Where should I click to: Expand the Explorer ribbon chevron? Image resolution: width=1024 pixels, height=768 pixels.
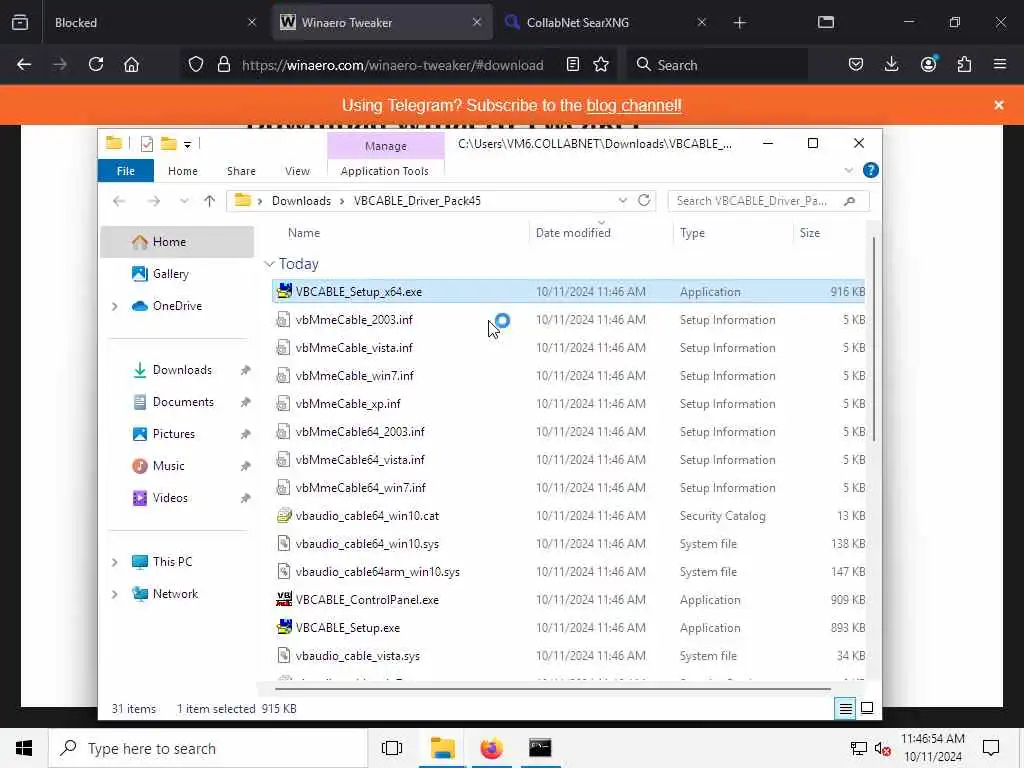(848, 170)
